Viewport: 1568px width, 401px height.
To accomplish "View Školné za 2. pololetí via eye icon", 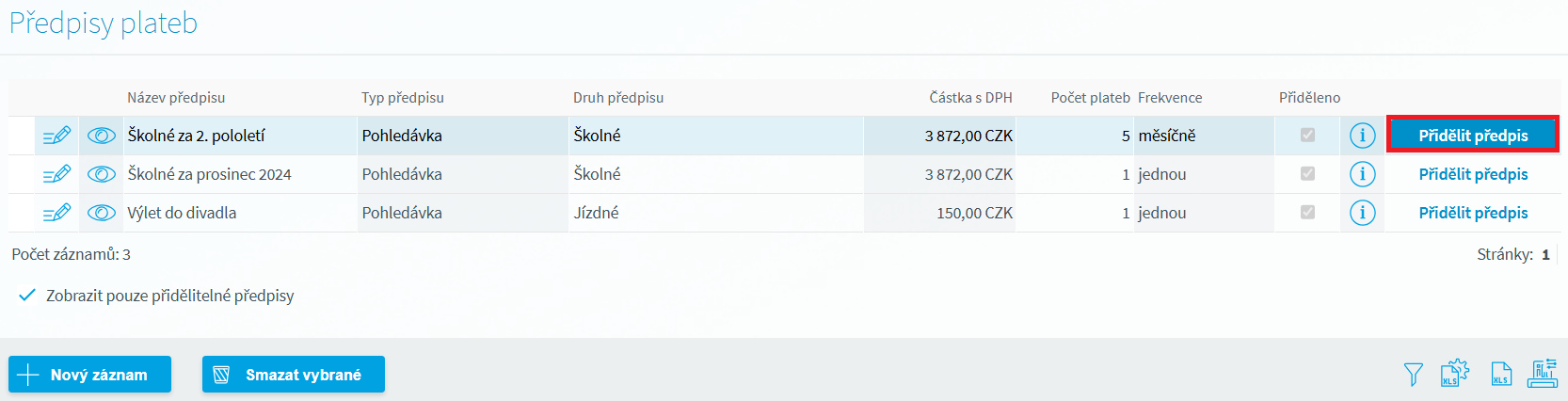I will point(101,136).
